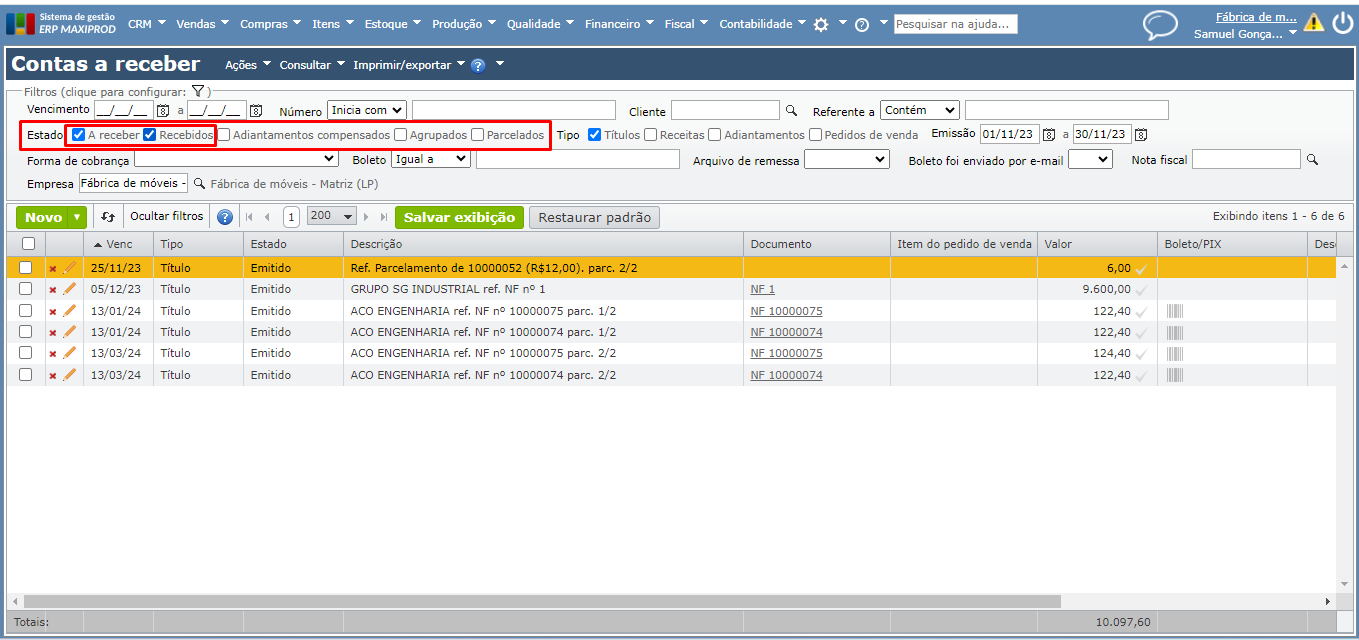
Task: Click the chat speech bubble icon
Action: 1160,25
